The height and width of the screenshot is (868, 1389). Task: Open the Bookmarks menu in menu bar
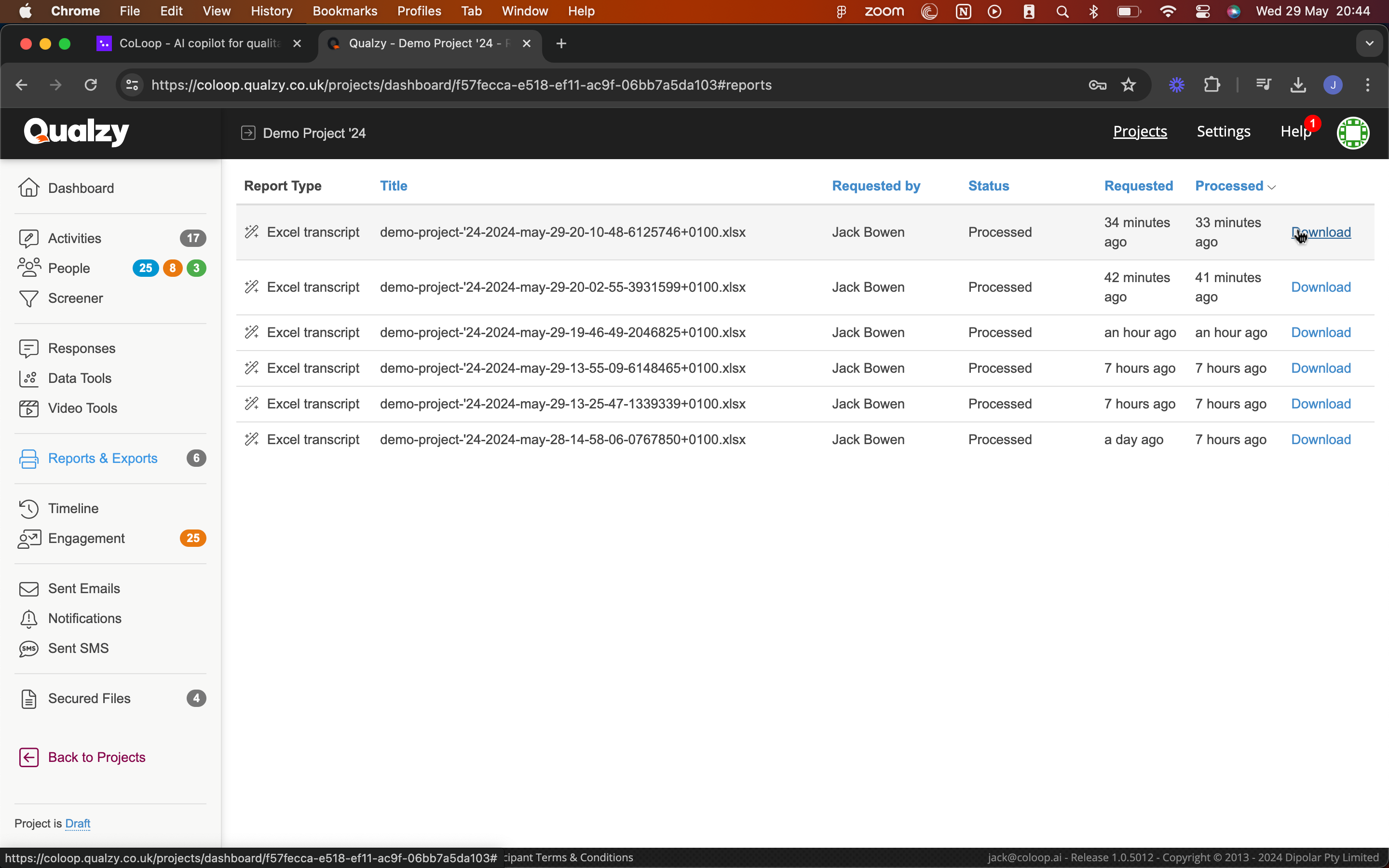[344, 12]
